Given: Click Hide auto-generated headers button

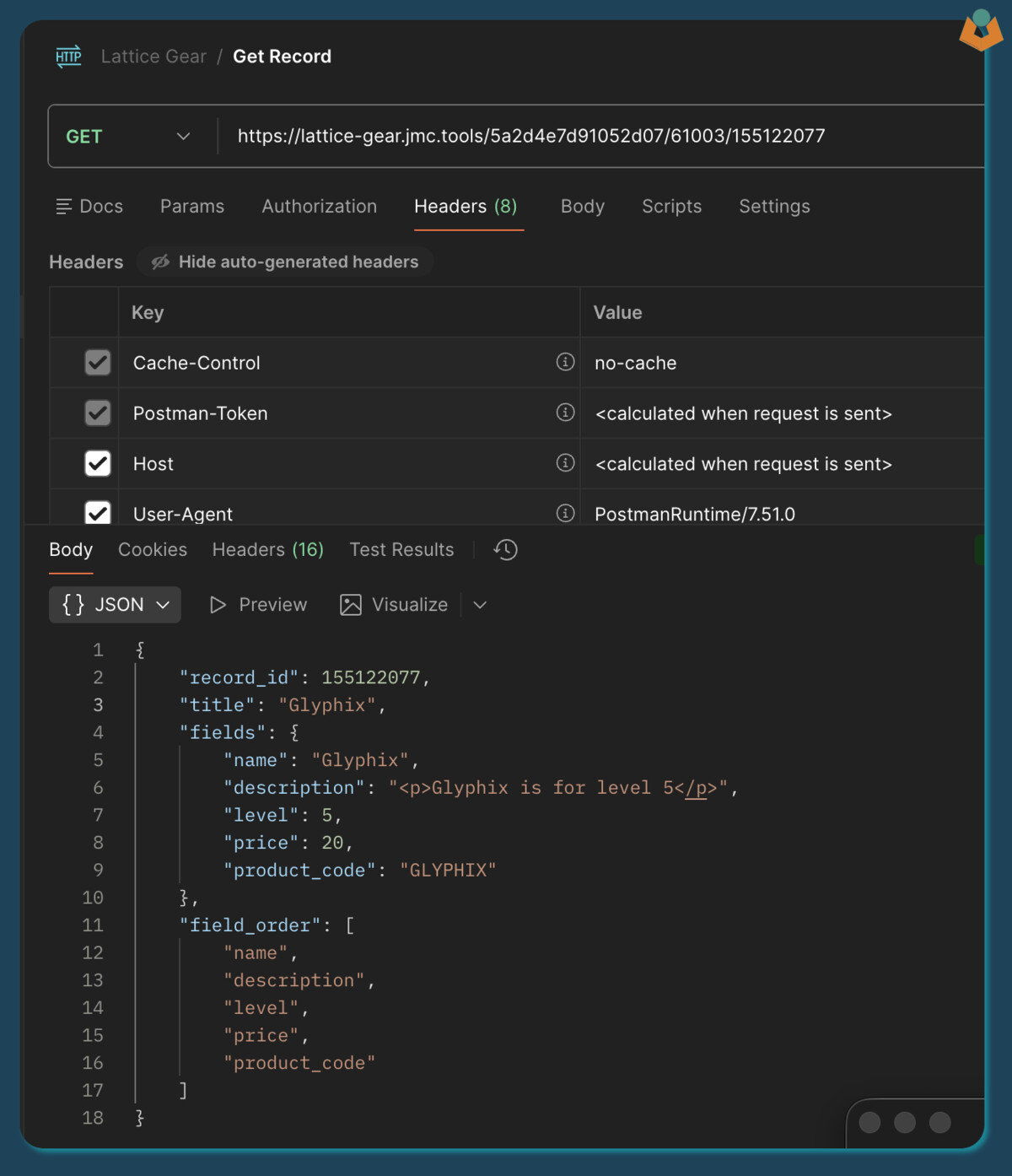Looking at the screenshot, I should [285, 262].
